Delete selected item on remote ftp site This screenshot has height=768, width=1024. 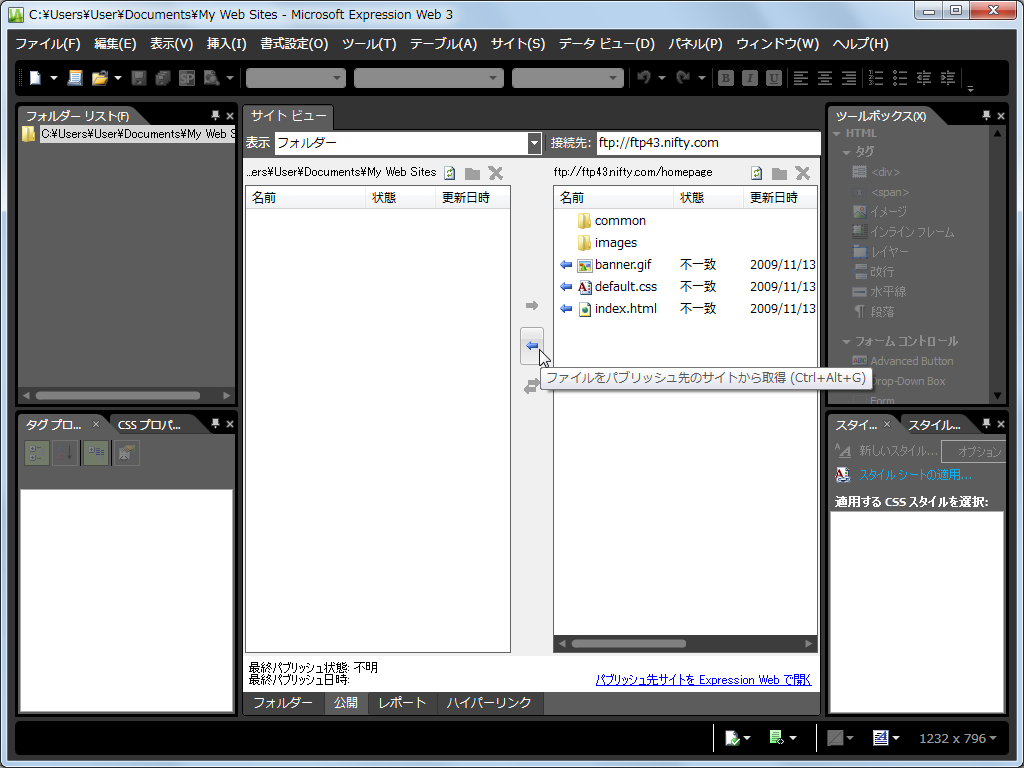(803, 173)
